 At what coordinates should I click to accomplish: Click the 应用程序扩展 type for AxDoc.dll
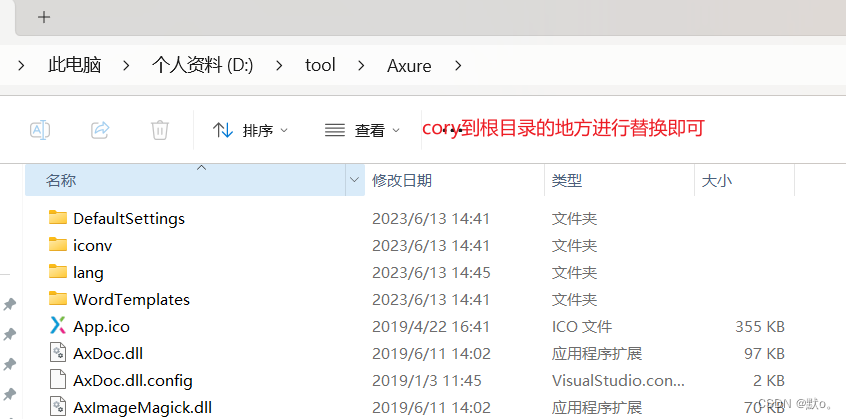click(597, 353)
